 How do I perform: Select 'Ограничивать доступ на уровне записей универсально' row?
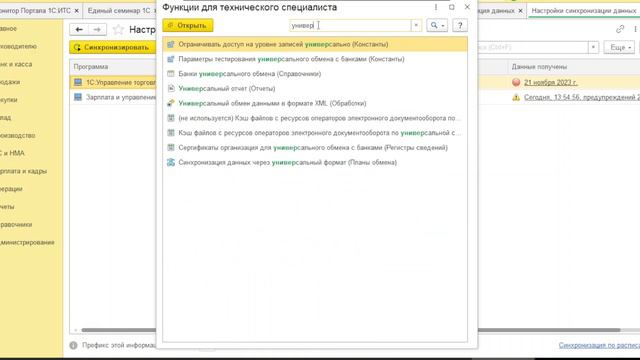point(315,44)
